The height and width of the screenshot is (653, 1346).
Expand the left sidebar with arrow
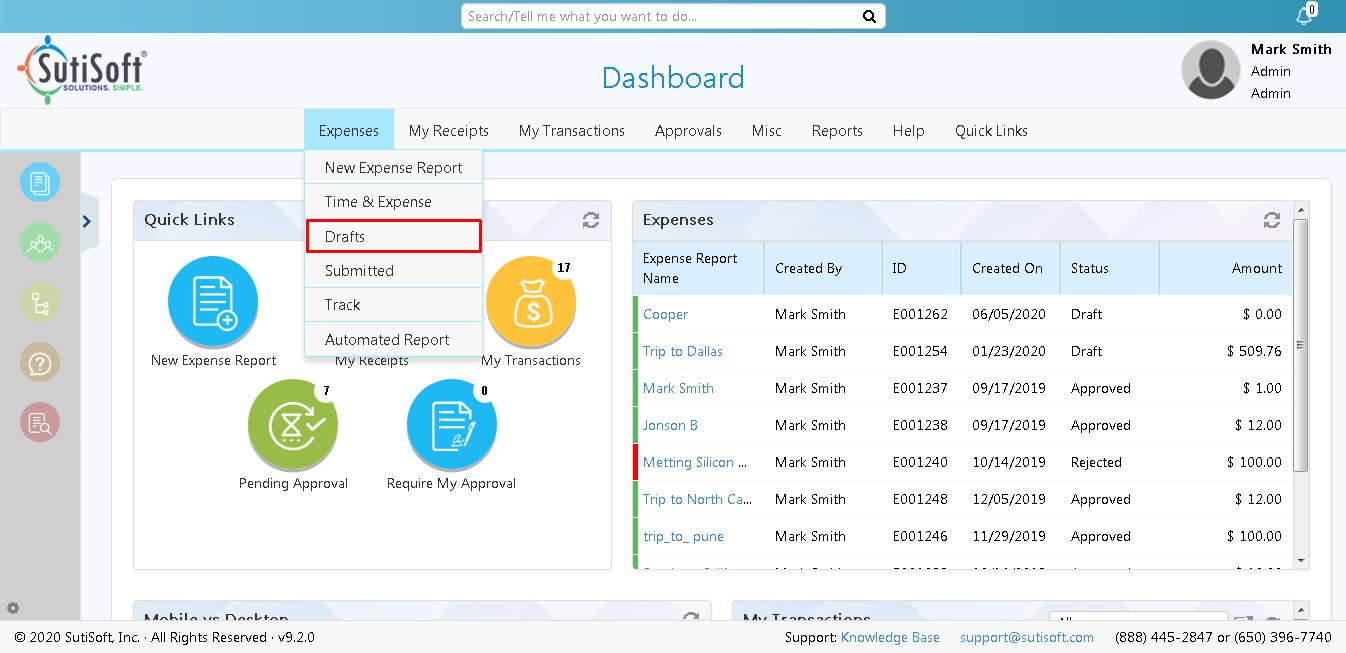pyautogui.click(x=87, y=221)
